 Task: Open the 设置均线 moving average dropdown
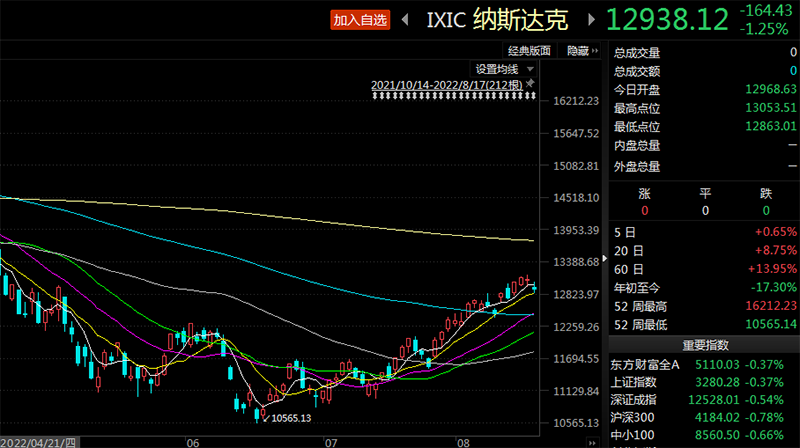(504, 69)
